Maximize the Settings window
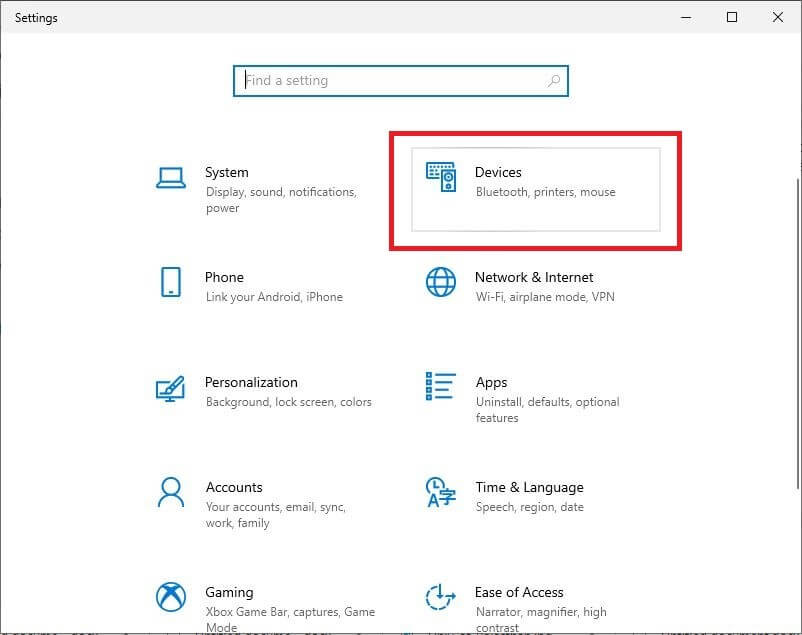Image resolution: width=802 pixels, height=635 pixels. (x=732, y=17)
